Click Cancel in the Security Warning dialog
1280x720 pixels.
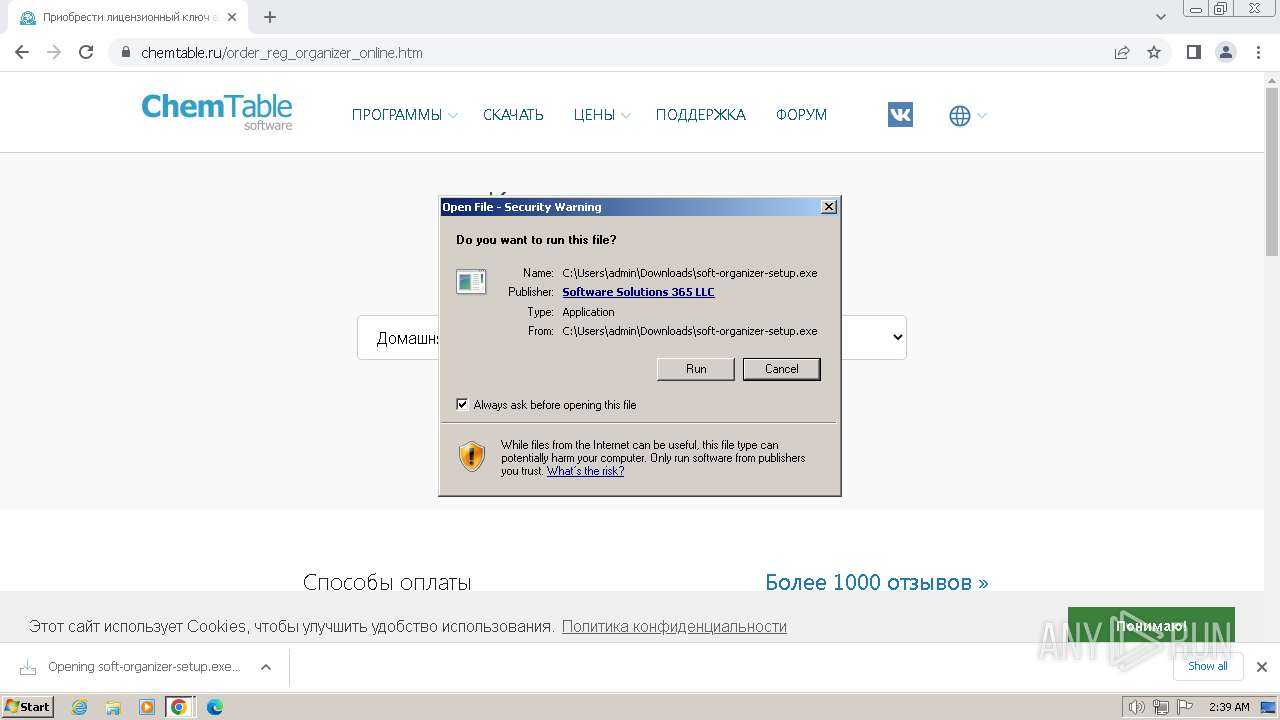[x=781, y=369]
